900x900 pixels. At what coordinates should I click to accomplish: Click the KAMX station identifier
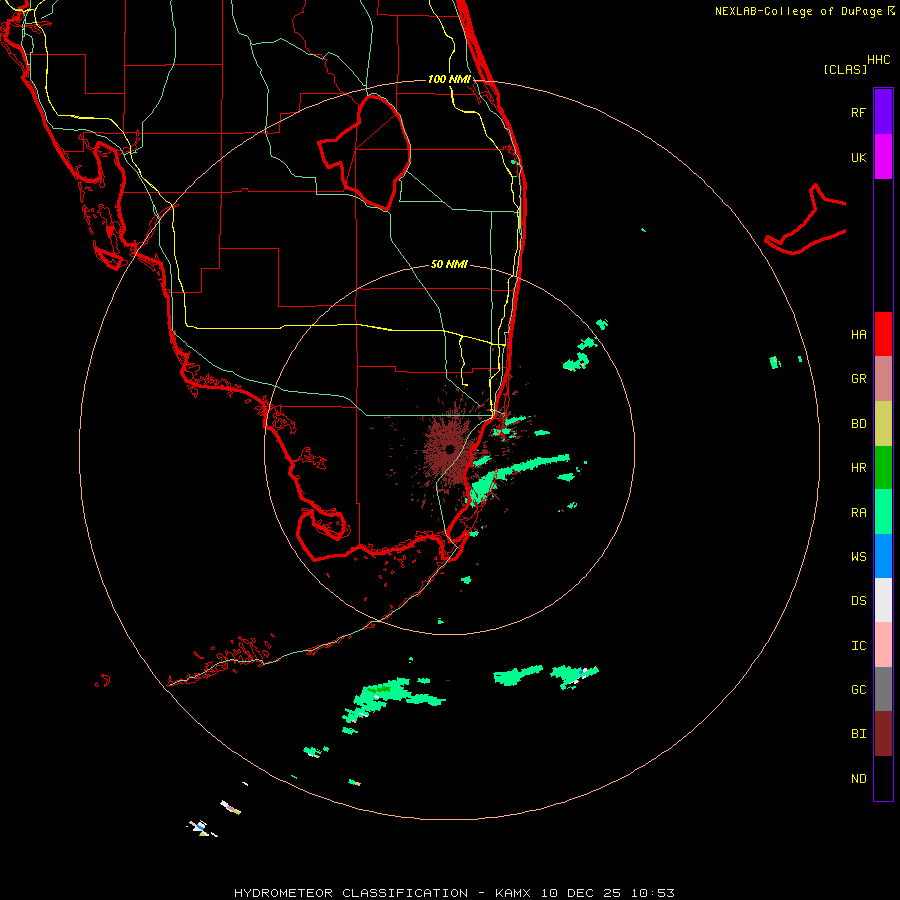[513, 893]
